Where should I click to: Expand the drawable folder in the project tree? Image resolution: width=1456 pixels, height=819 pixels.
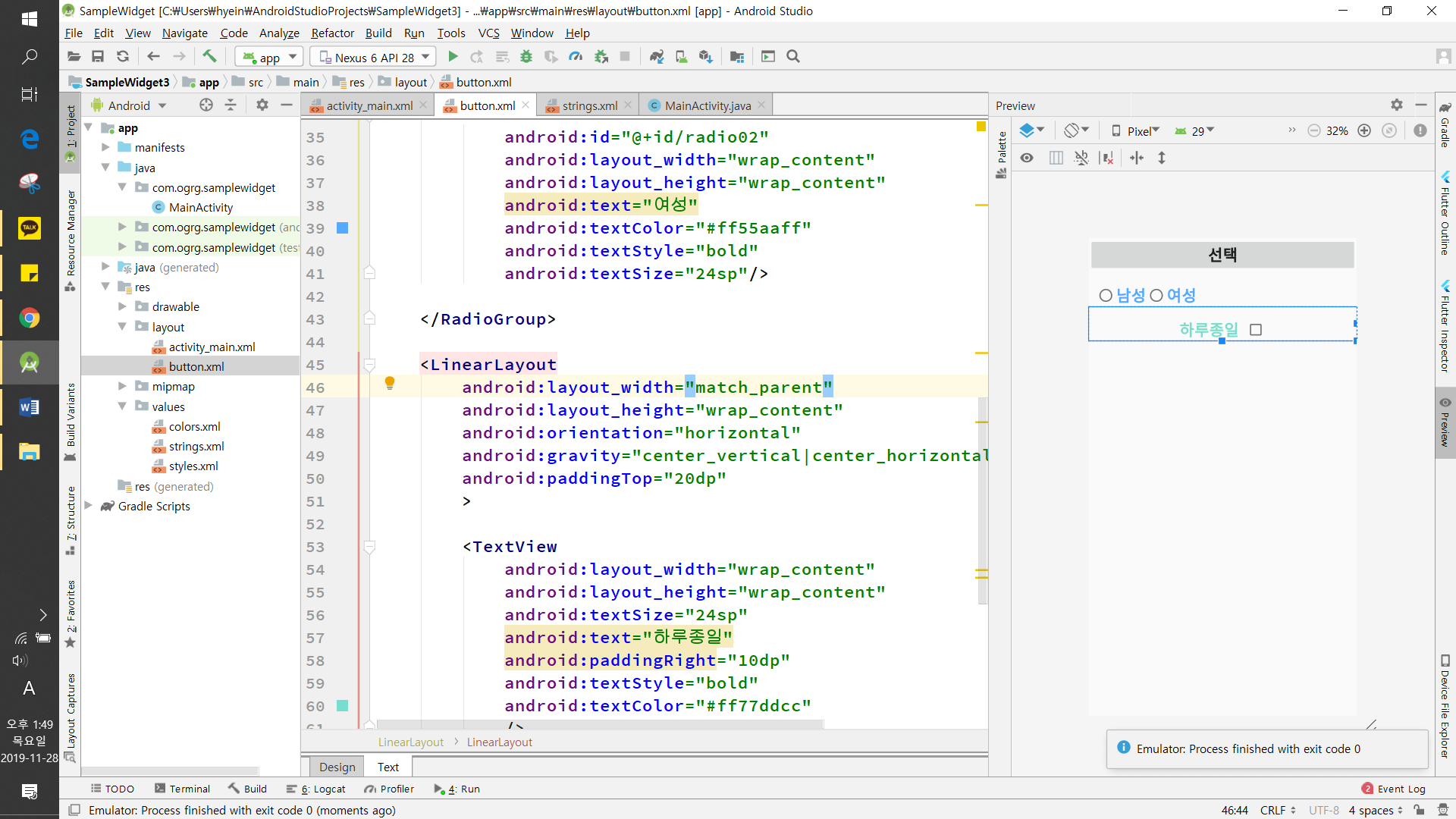tap(122, 306)
